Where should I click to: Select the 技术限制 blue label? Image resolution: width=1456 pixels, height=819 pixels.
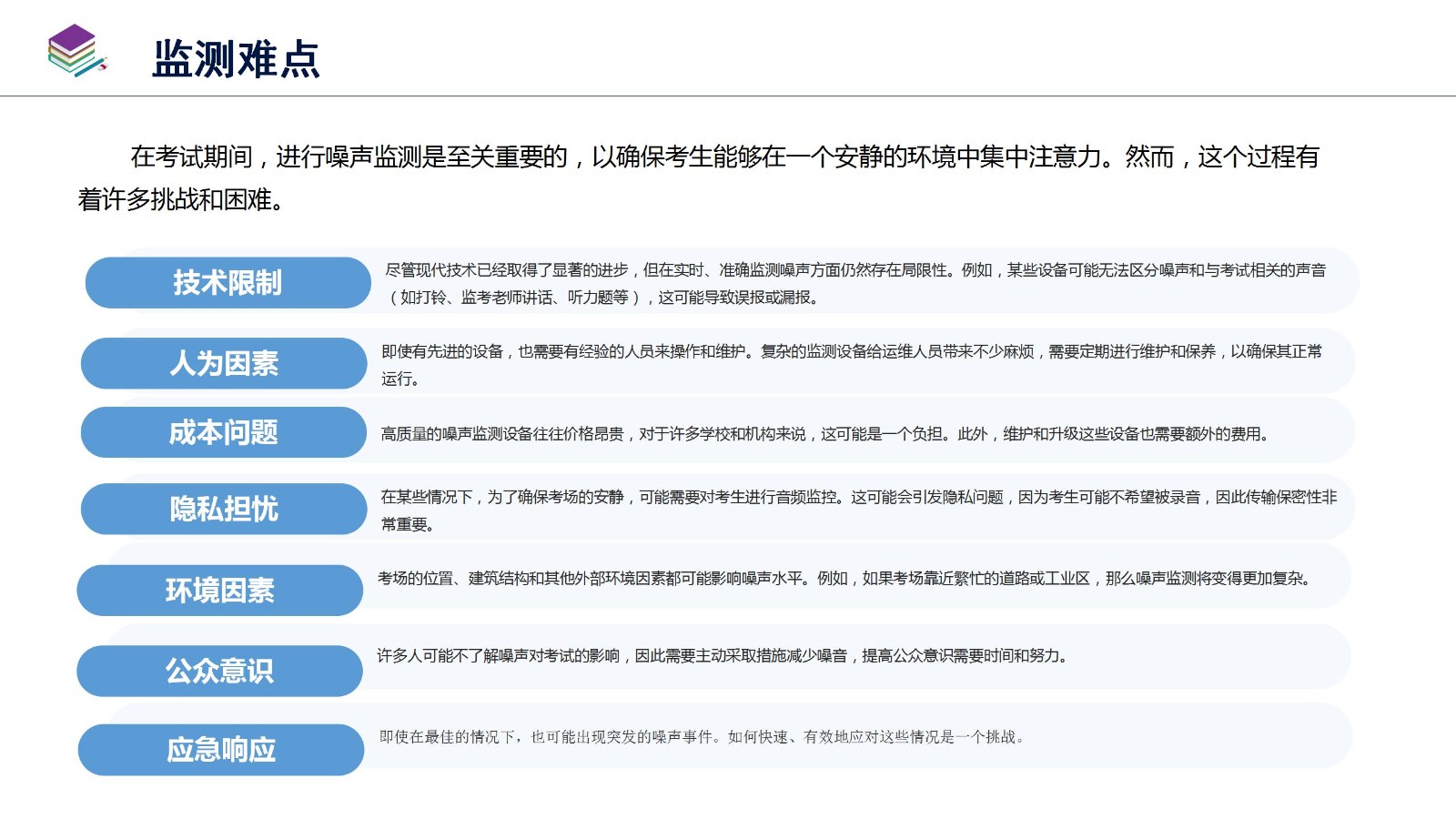227,283
